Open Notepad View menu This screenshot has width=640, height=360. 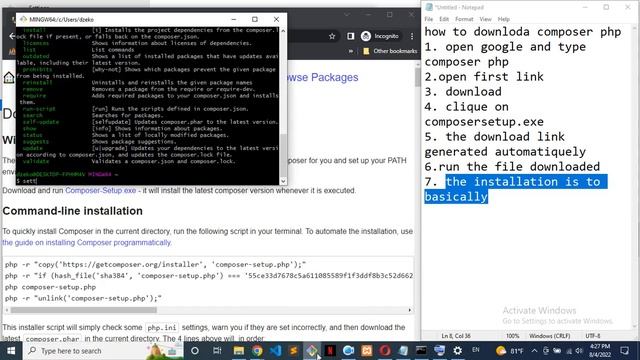(x=485, y=19)
